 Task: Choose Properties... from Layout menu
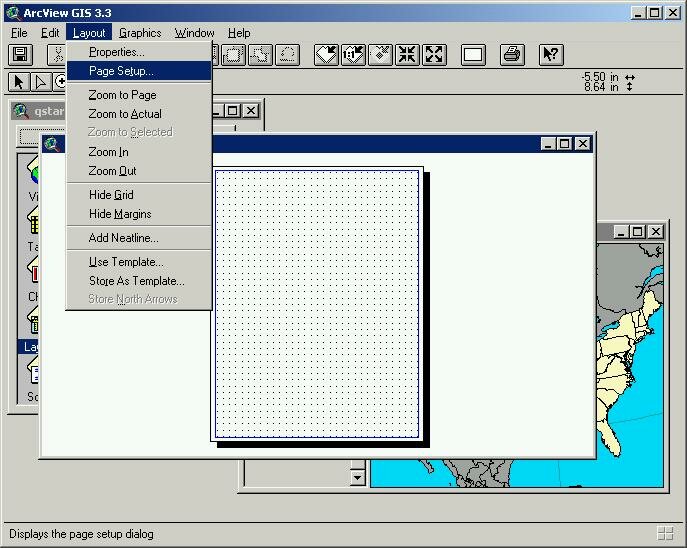pyautogui.click(x=139, y=52)
